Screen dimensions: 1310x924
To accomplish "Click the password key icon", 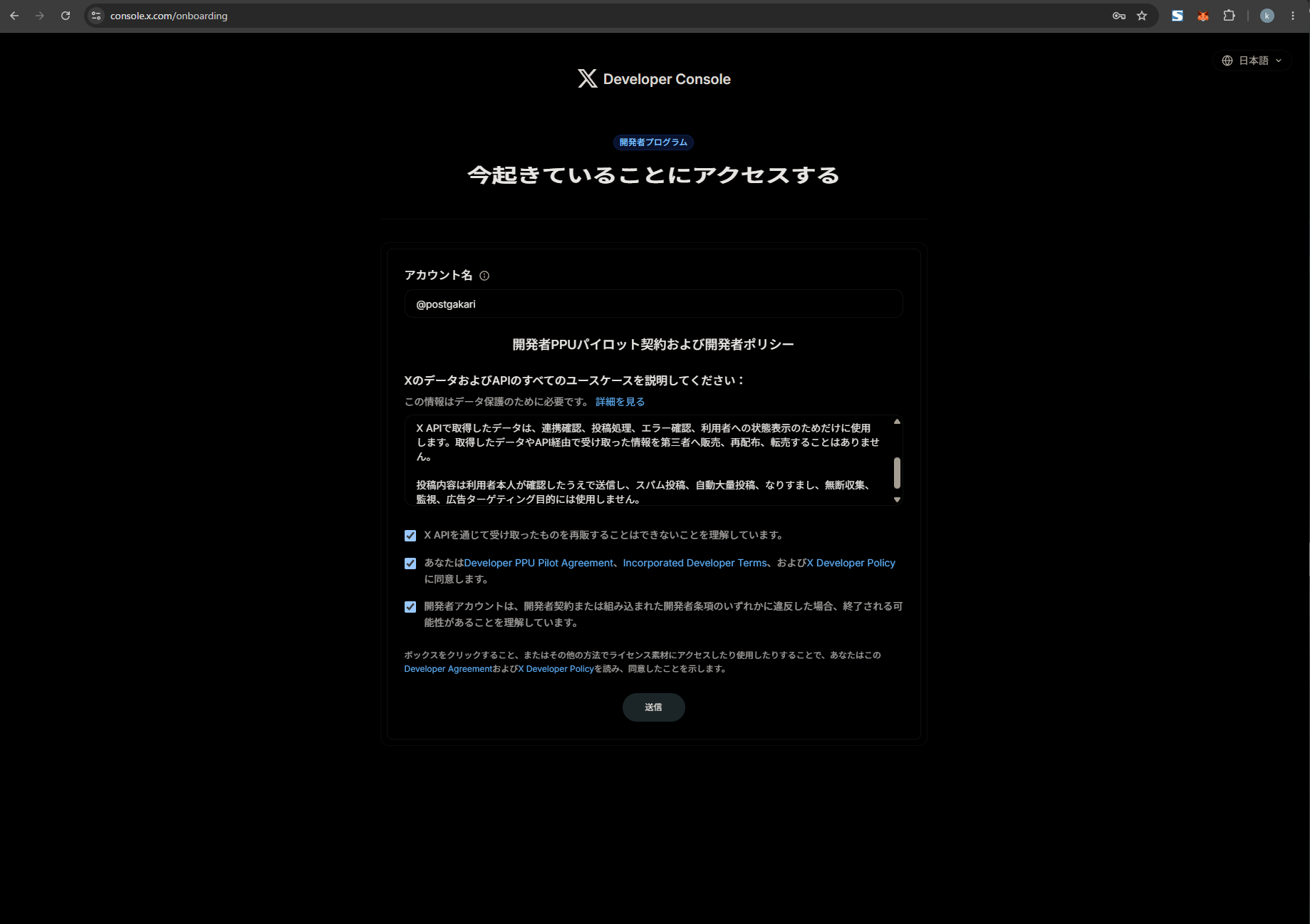I will (x=1119, y=16).
